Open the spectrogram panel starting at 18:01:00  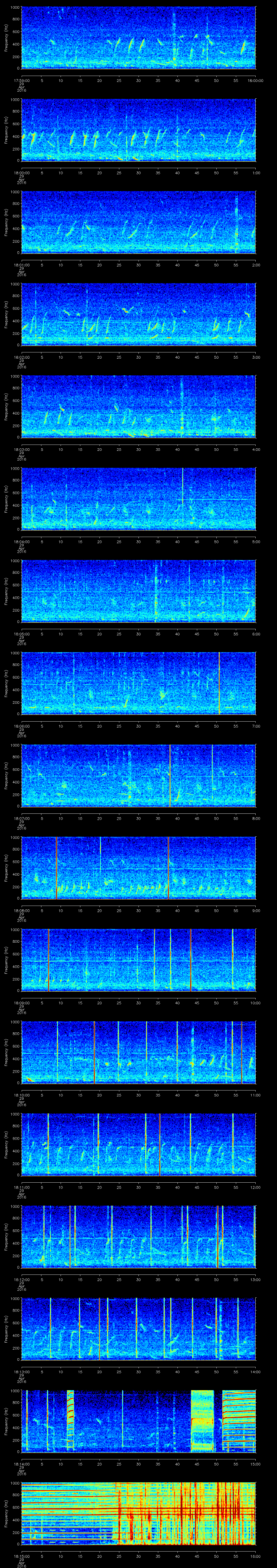(x=139, y=222)
